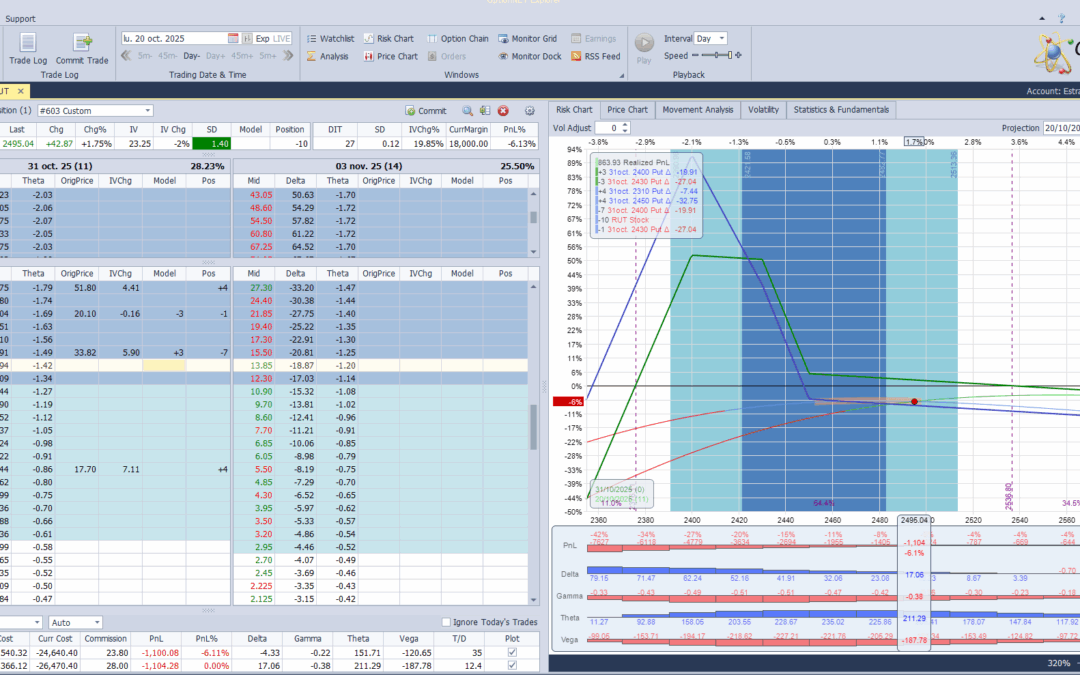Click the trading date field
The height and width of the screenshot is (675, 1080).
coord(174,39)
